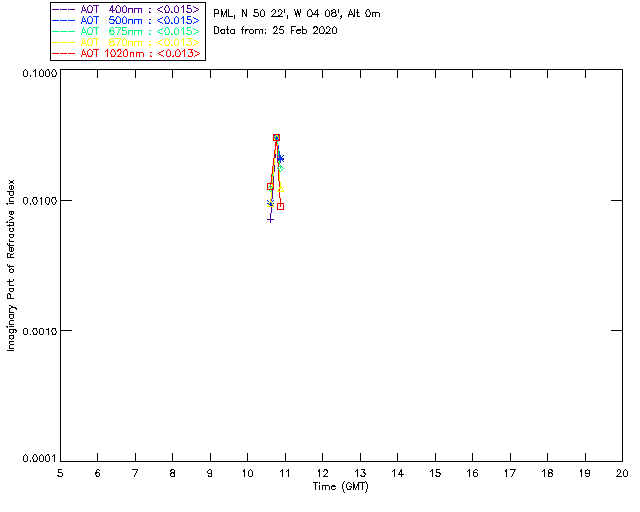Click the x-axis tick label 13
Image resolution: width=640 pixels, height=512 pixels.
(360, 473)
